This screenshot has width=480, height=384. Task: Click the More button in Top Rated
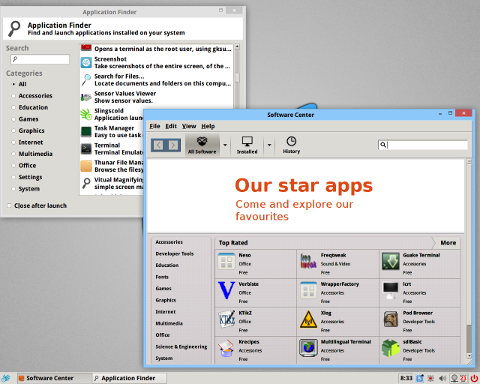click(448, 243)
